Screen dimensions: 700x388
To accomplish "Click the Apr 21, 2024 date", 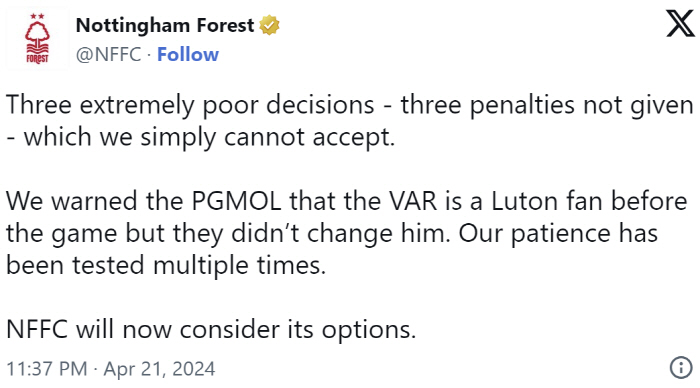I will pyautogui.click(x=159, y=369).
